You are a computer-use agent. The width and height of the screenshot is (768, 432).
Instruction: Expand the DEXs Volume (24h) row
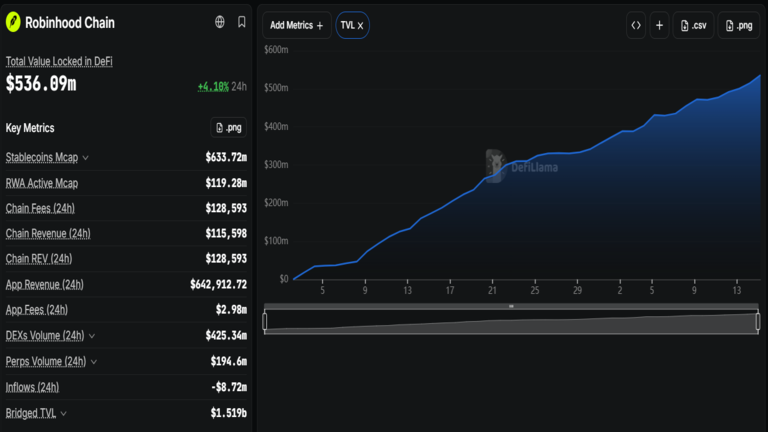[x=92, y=336]
